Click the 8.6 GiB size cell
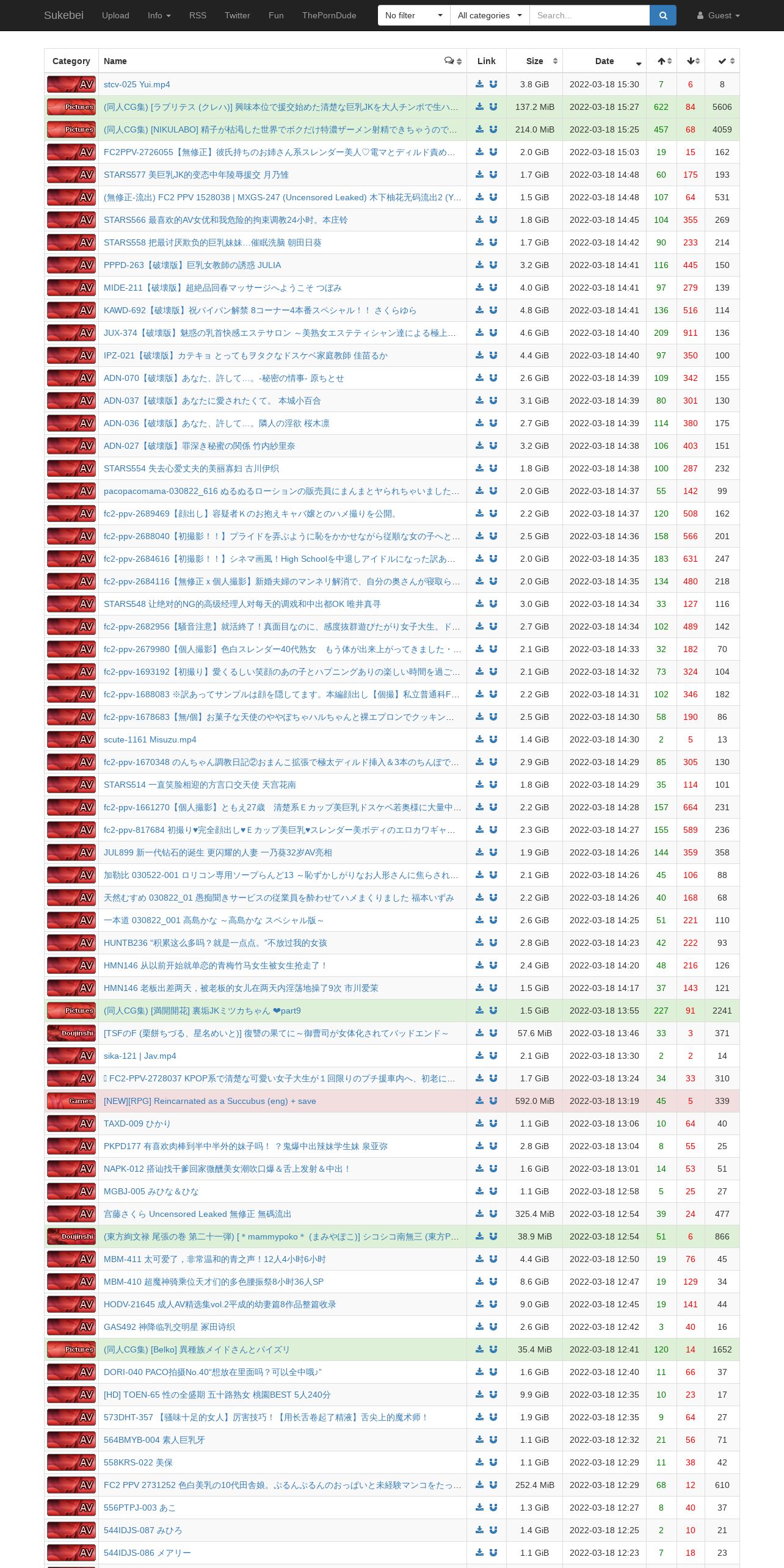This screenshot has width=784, height=1568. 534,1282
